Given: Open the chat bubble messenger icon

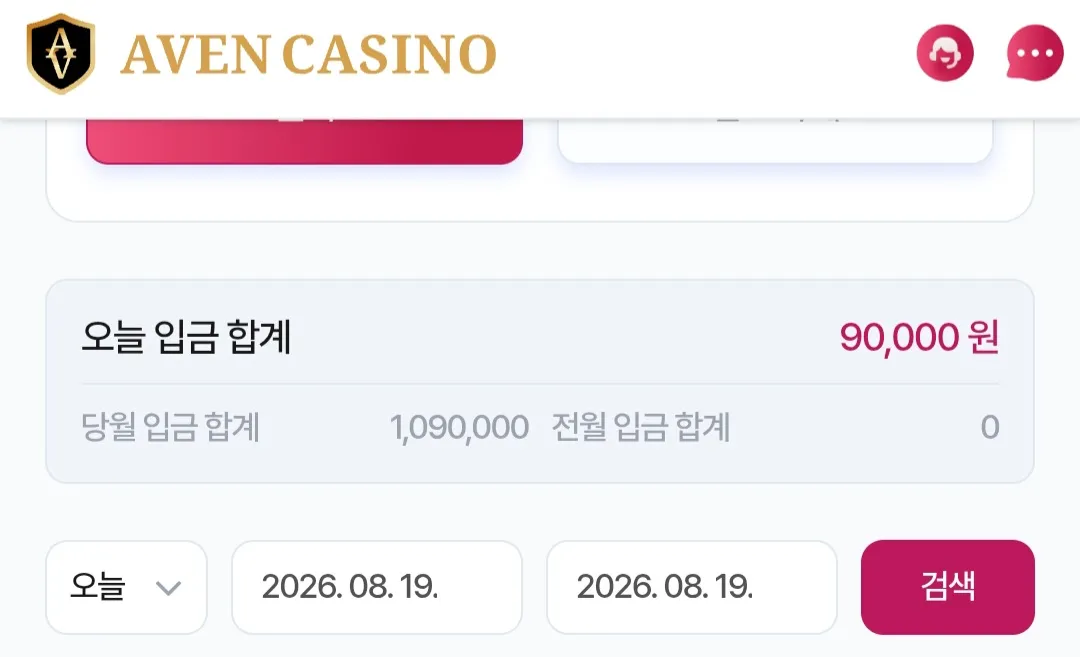Looking at the screenshot, I should coord(1035,53).
